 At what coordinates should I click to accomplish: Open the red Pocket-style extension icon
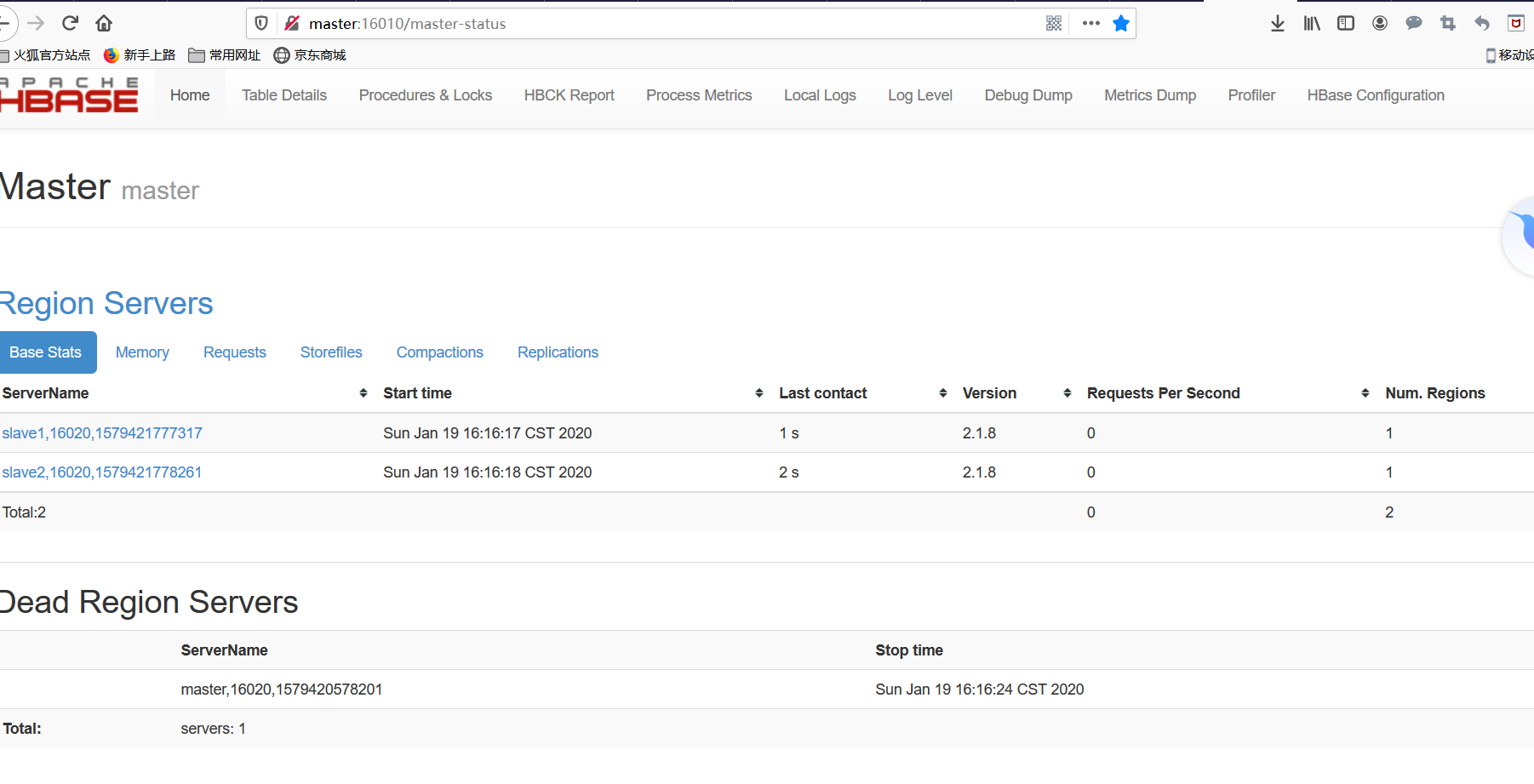1516,24
